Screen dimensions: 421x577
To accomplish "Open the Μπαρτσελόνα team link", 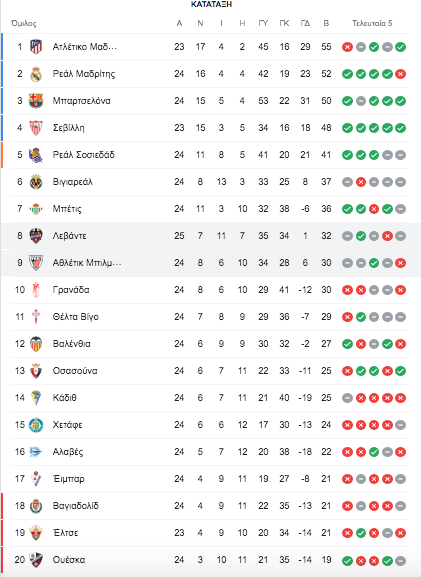I will [81, 101].
